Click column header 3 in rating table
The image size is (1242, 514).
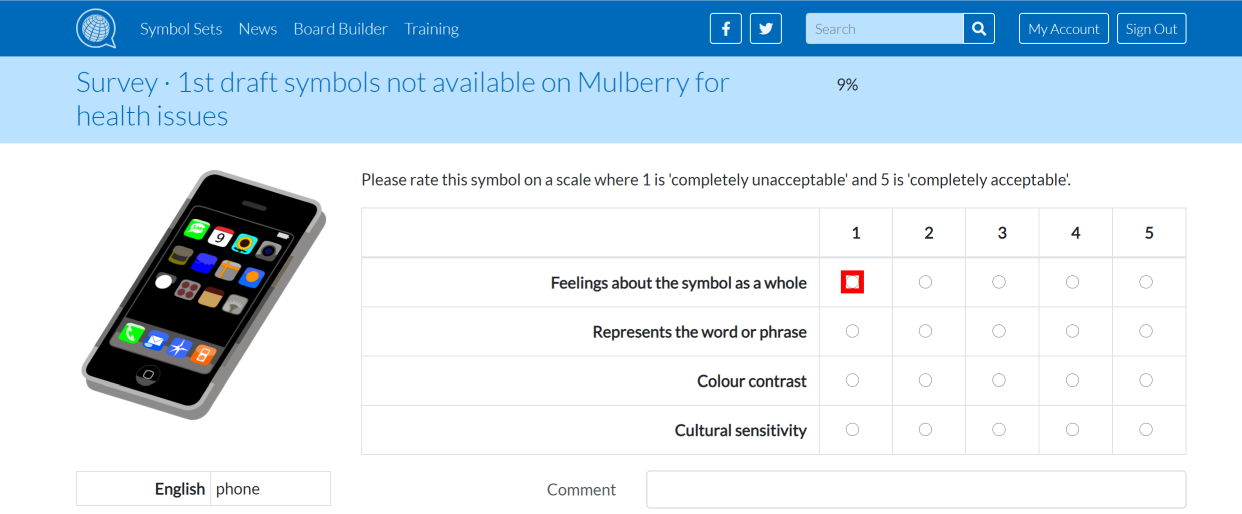[x=1002, y=233]
